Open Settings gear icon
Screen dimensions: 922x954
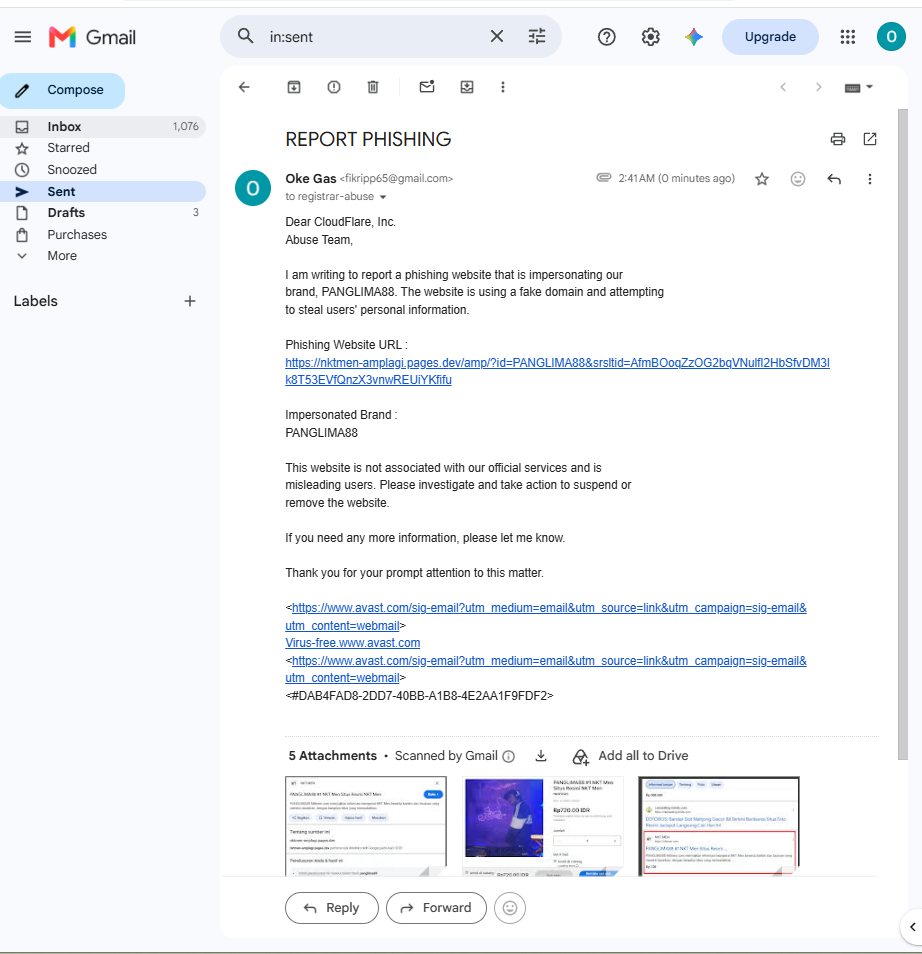(651, 37)
